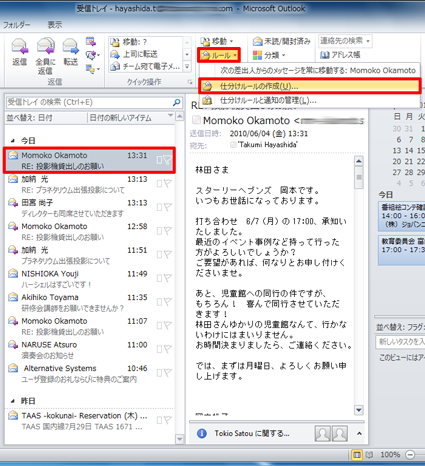
Task: Open the 分類 category dropdown
Action: point(269,55)
